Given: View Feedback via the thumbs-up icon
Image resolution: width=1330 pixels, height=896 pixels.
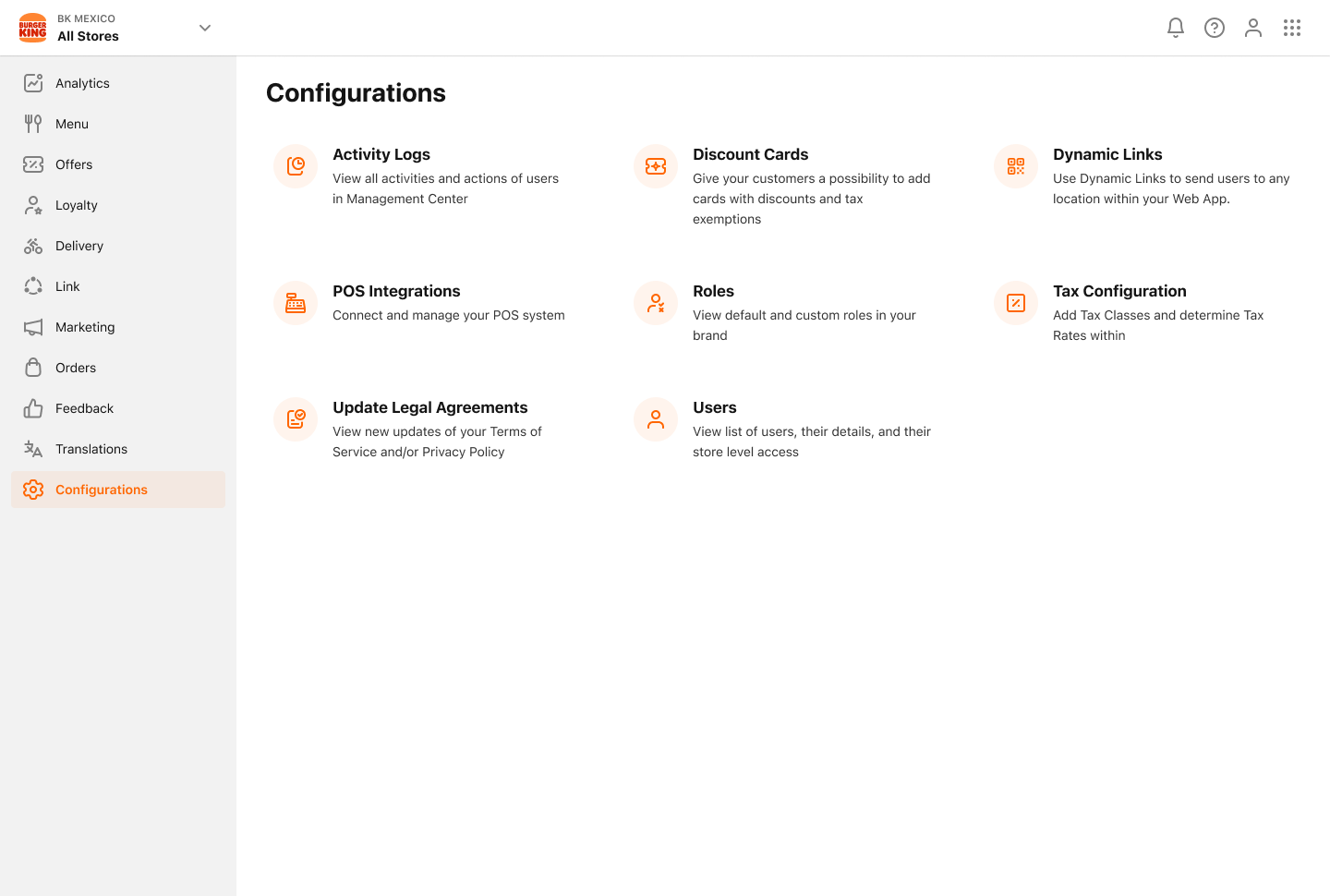Looking at the screenshot, I should click(33, 408).
